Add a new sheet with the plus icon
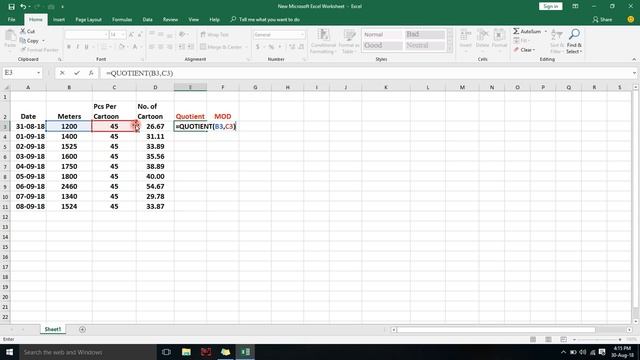Viewport: 640px width, 360px height. point(82,329)
